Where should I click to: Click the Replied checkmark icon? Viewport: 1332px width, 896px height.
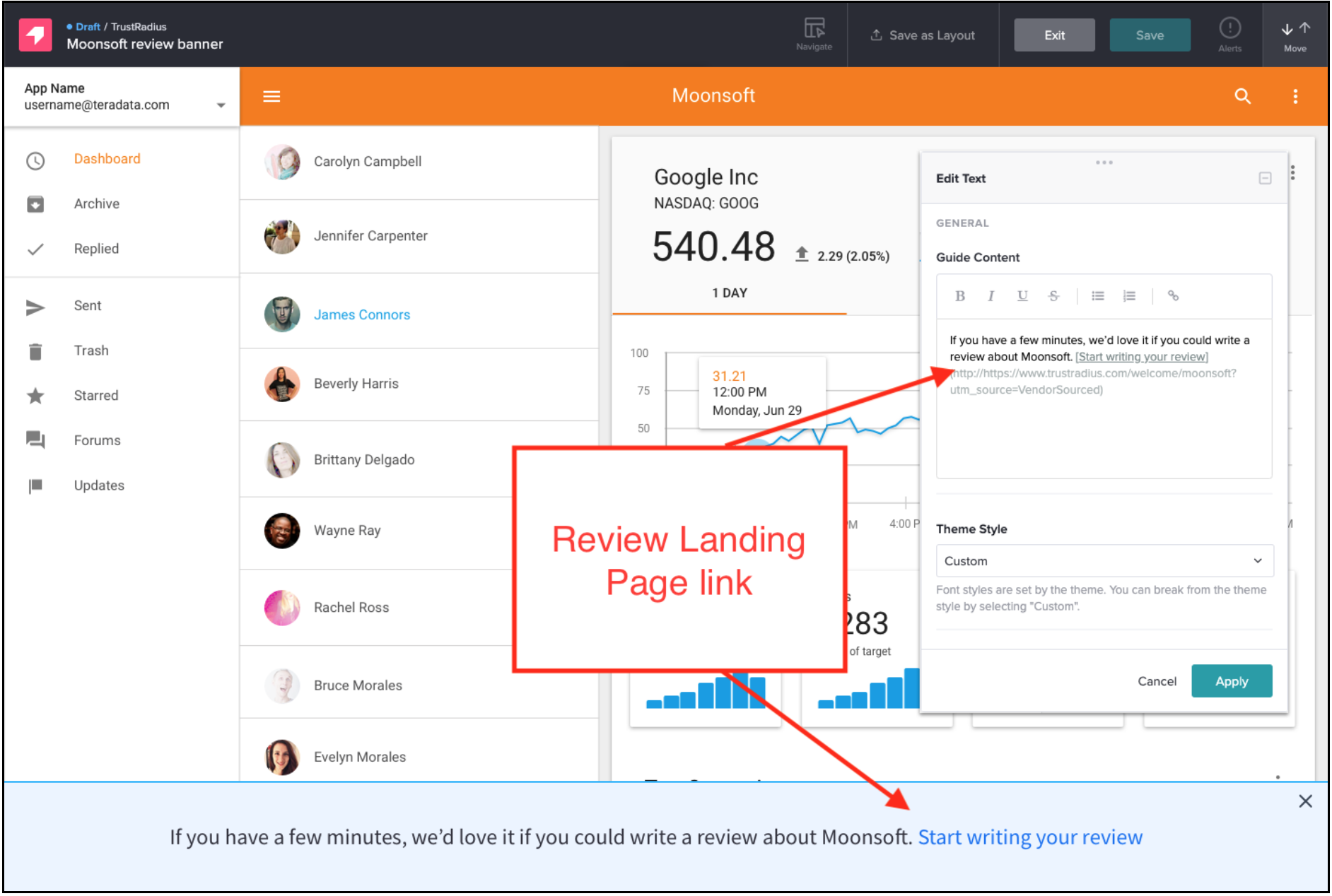click(x=35, y=249)
